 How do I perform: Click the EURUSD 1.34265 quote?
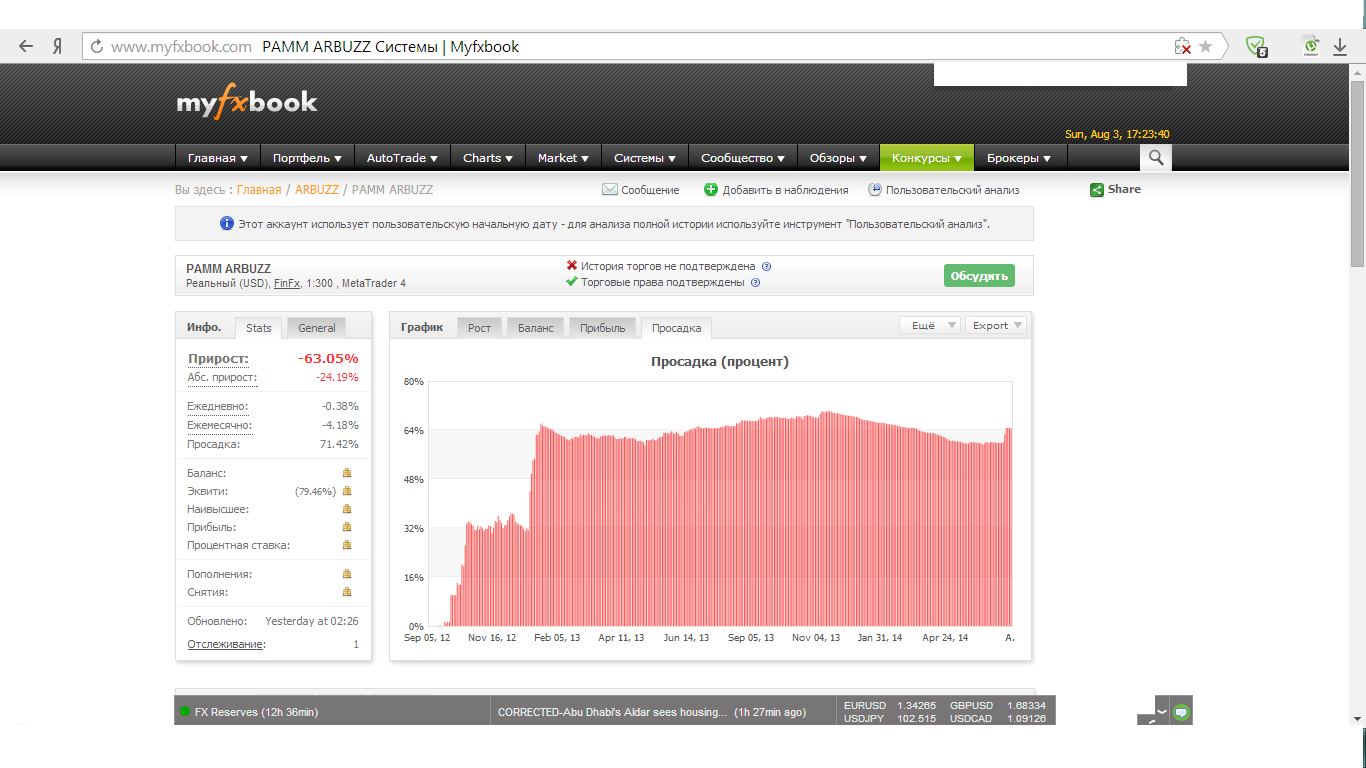[x=890, y=705]
